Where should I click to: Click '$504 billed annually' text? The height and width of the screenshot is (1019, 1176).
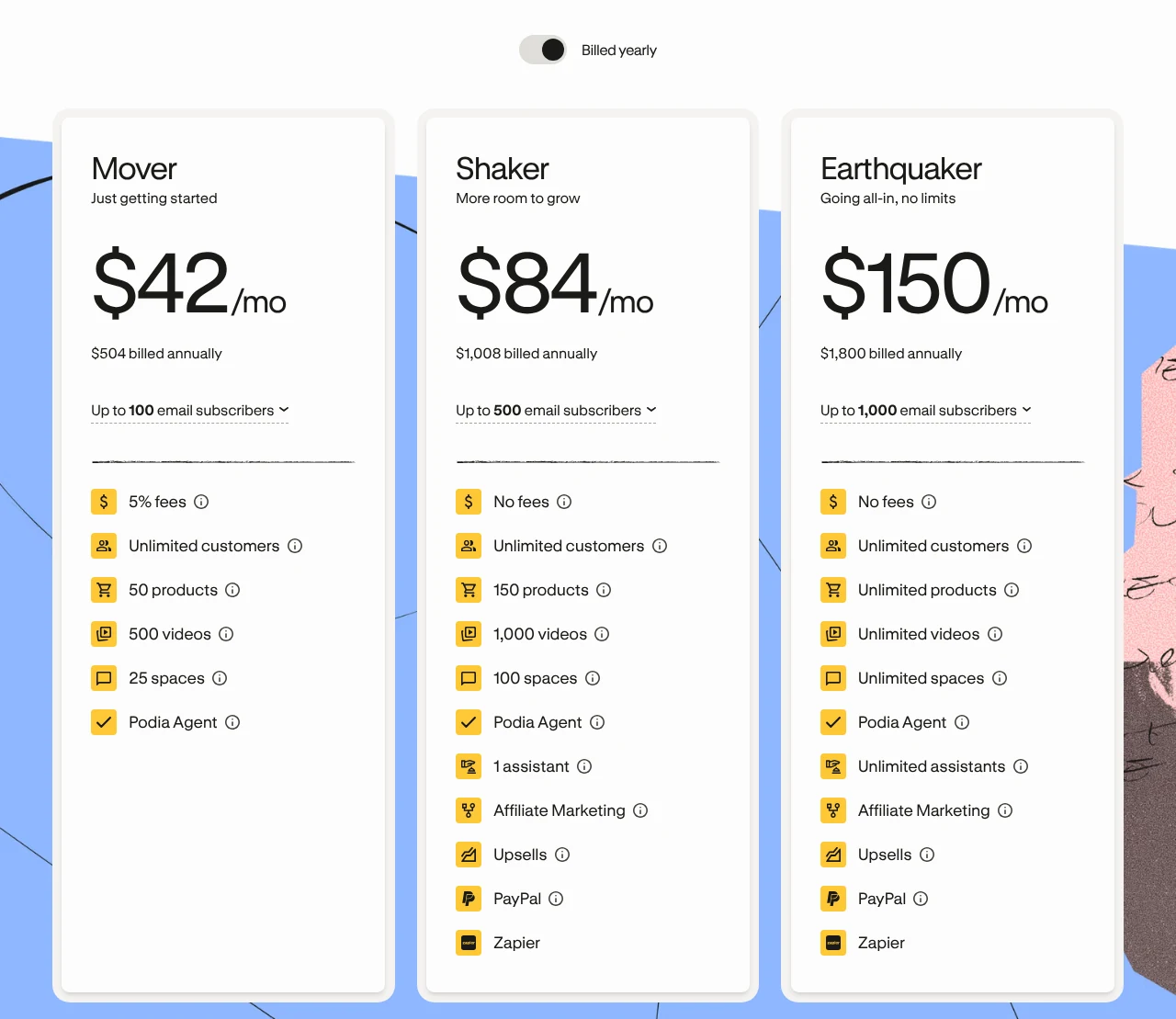(x=156, y=354)
